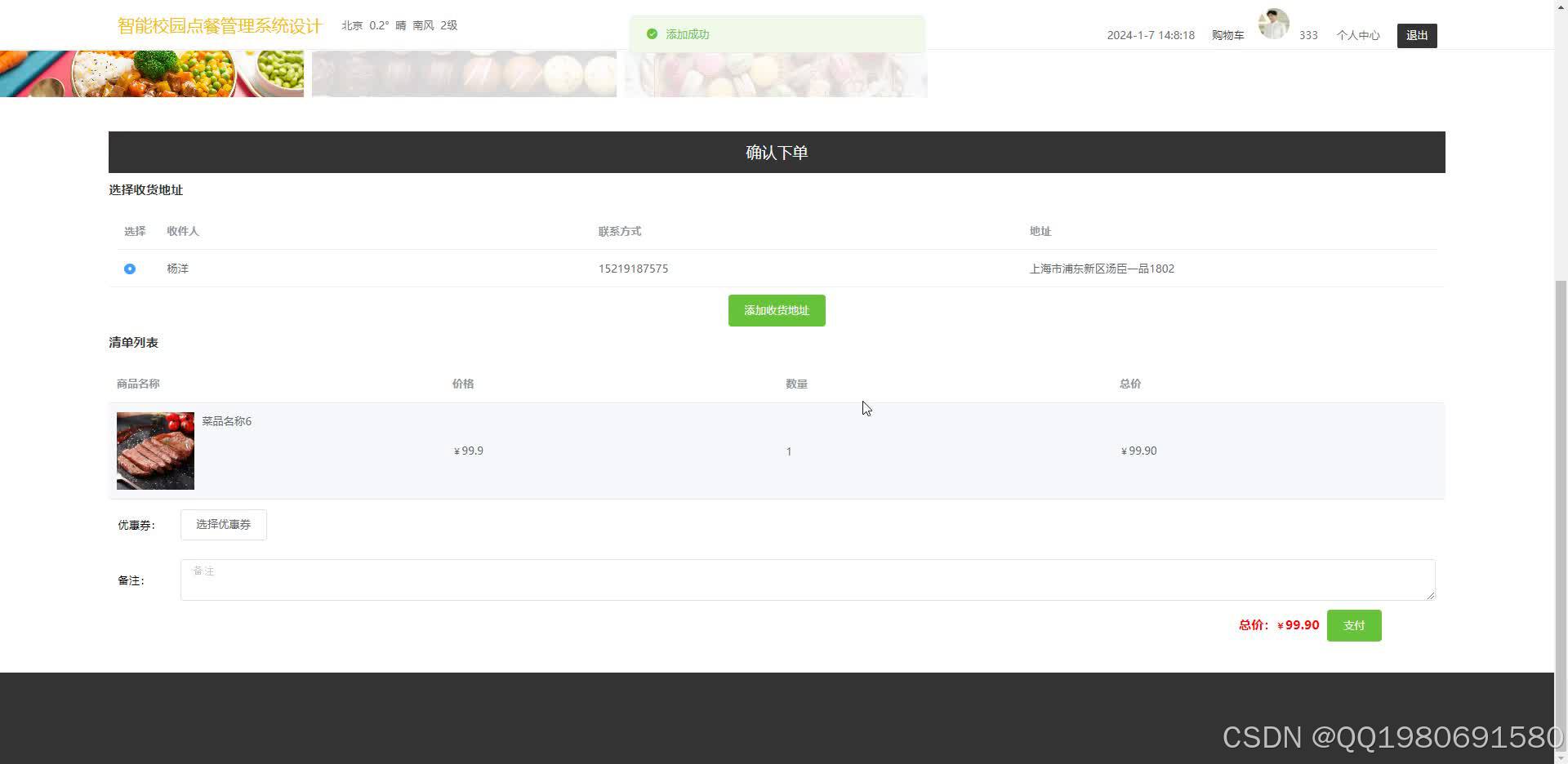The width and height of the screenshot is (1568, 764).
Task: Click username 333 in the header
Action: click(1308, 35)
